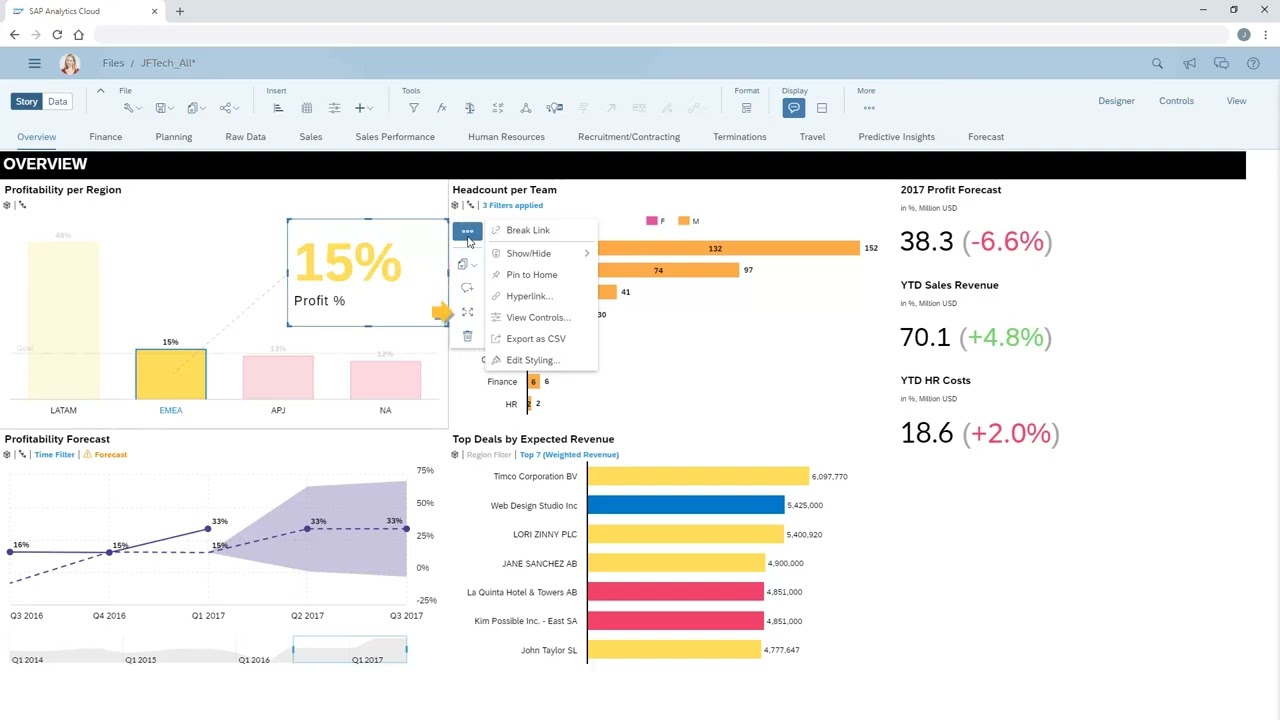Click the 3 Filters applied link

pyautogui.click(x=513, y=205)
